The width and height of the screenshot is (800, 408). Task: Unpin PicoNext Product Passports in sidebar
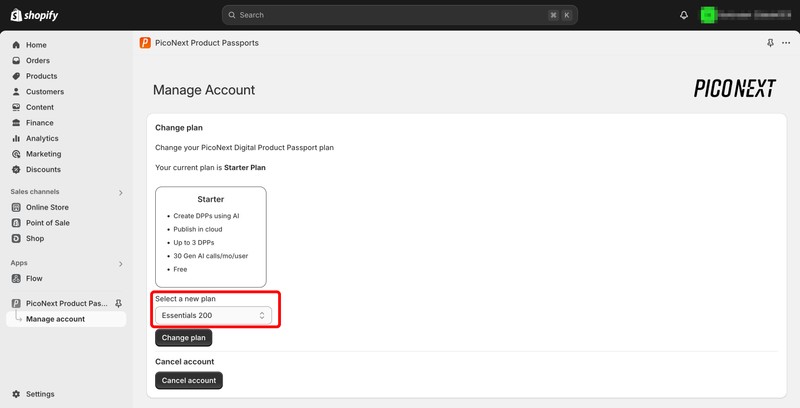pos(119,303)
